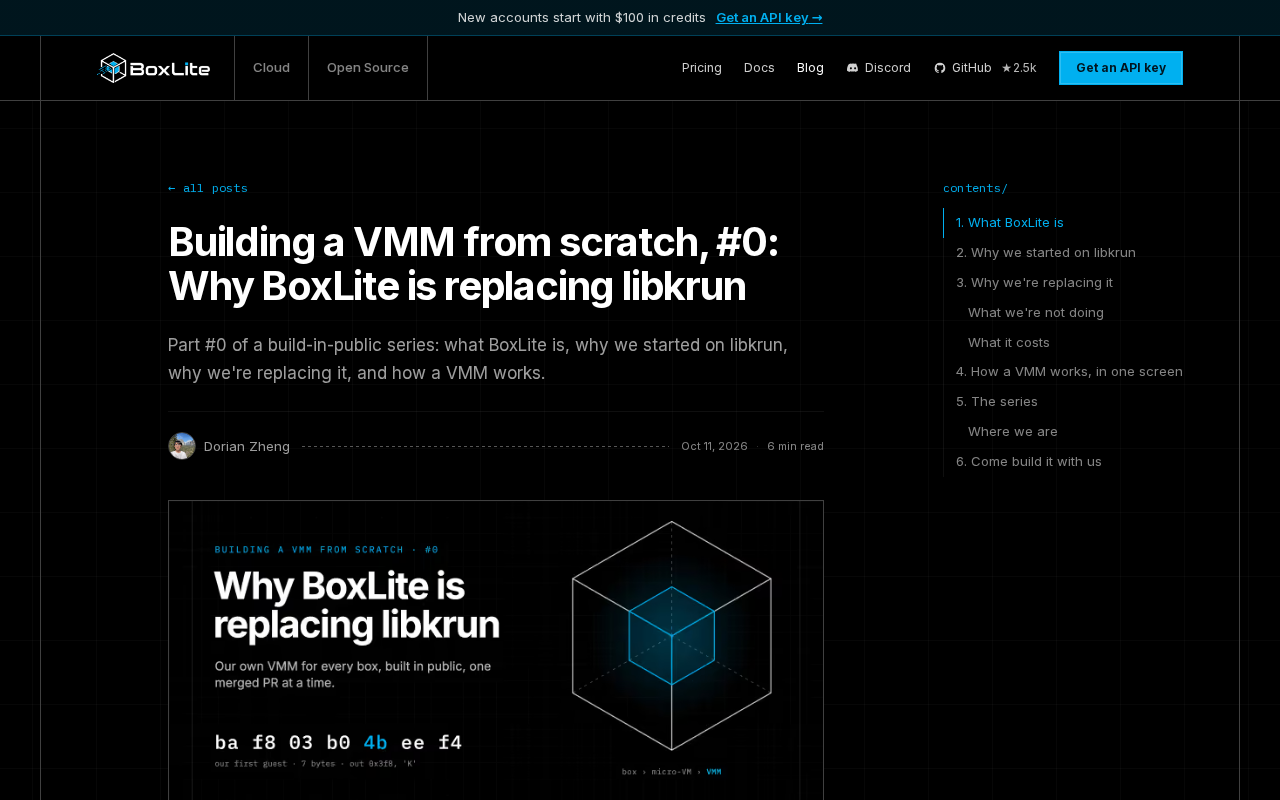Jump to Come build it with us

point(1029,461)
